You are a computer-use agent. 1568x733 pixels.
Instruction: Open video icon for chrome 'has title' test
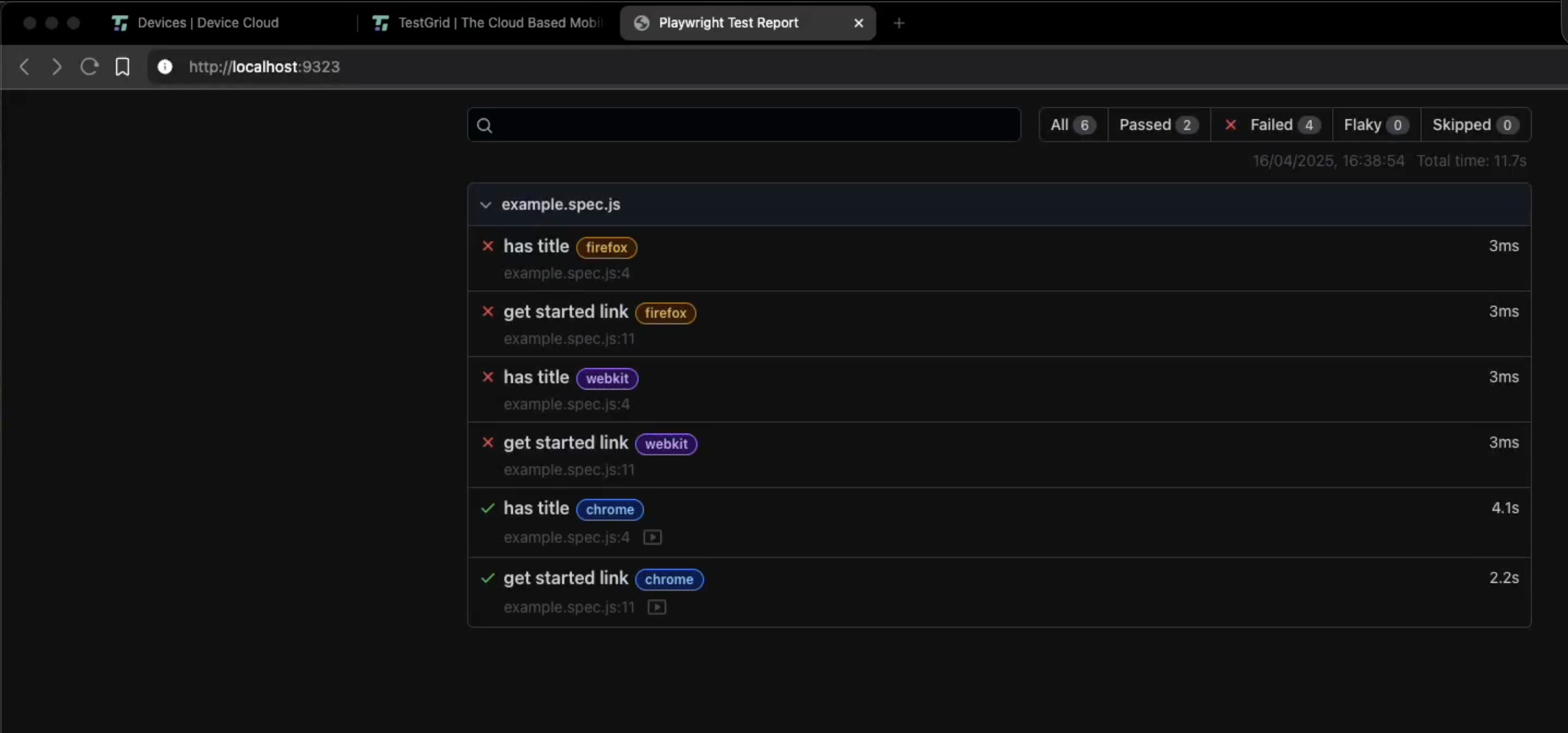click(653, 537)
